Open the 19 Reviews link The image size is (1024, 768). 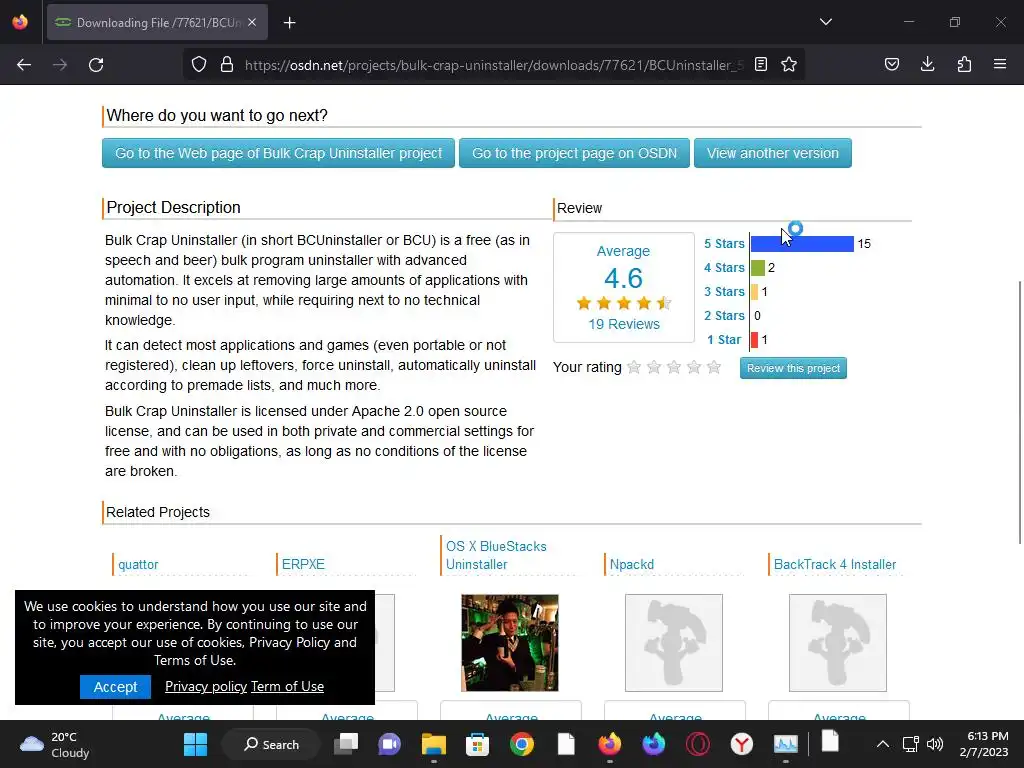tap(624, 324)
